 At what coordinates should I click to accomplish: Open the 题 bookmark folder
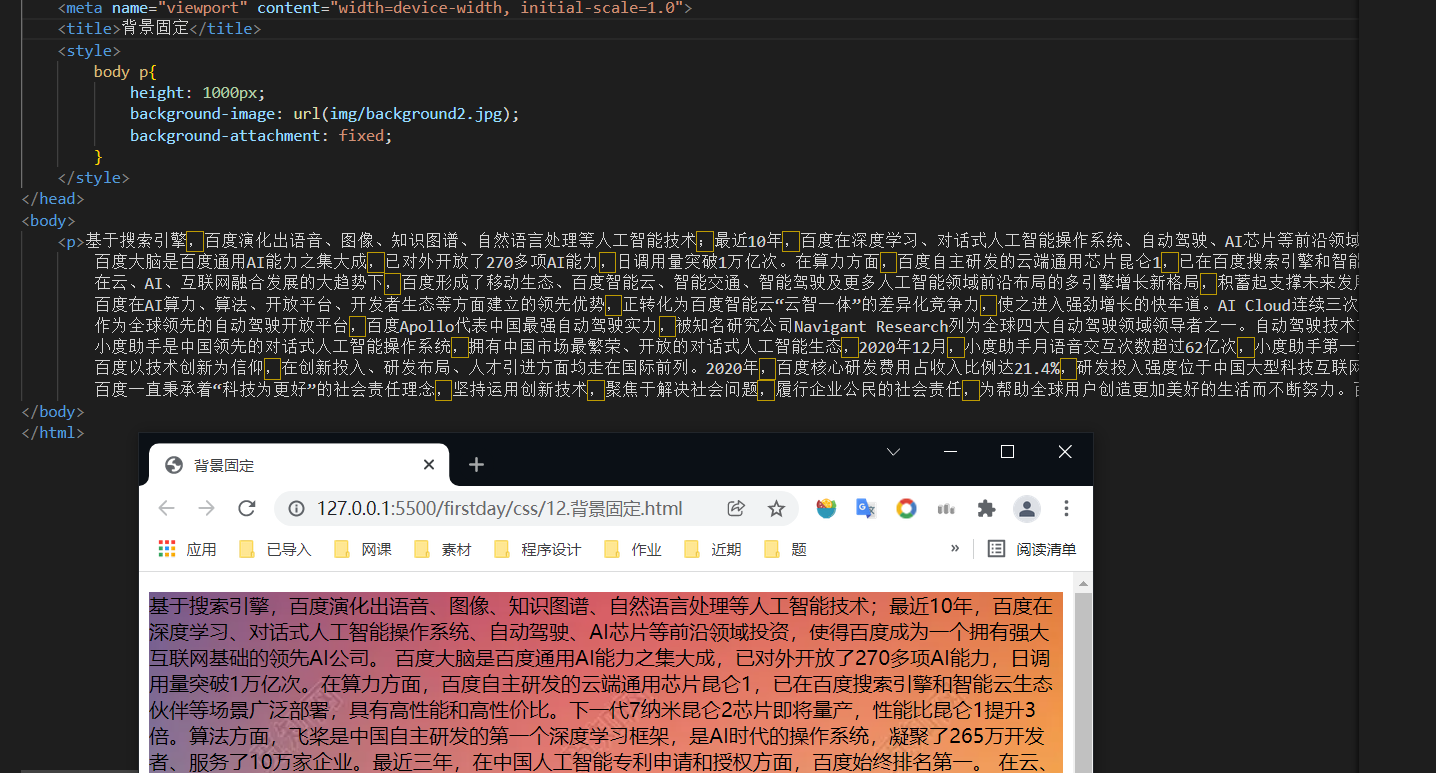coord(785,549)
